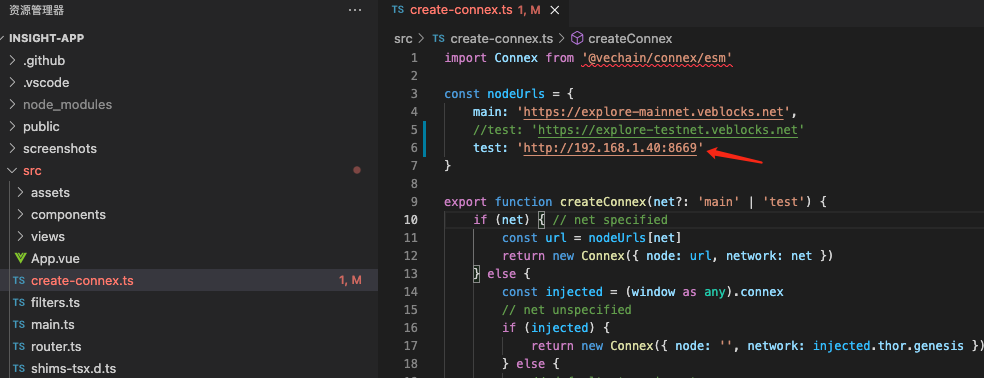Click line number 10 in the gutter
This screenshot has width=984, height=378.
[410, 220]
